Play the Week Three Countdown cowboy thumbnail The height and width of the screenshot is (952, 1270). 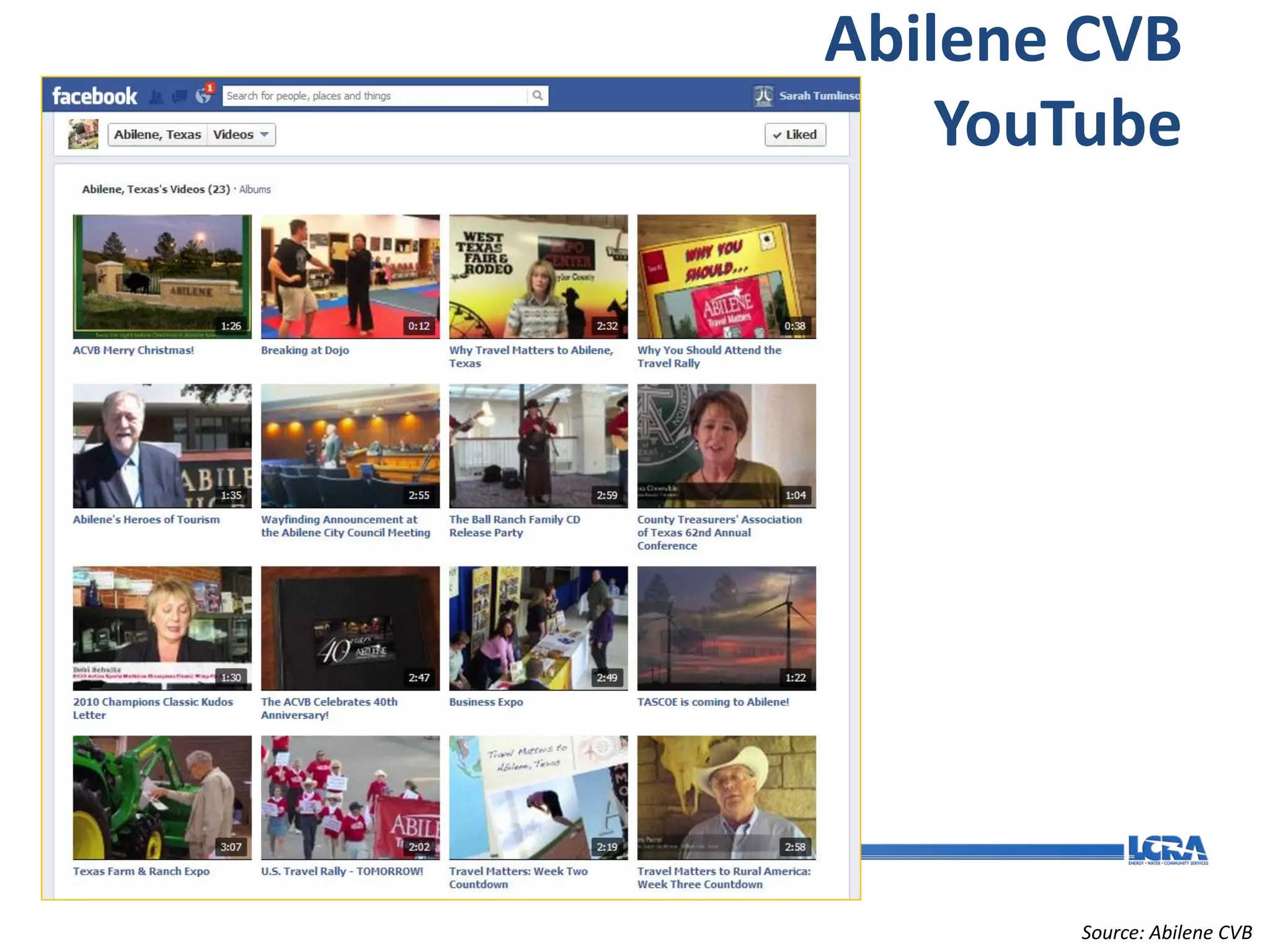click(727, 798)
